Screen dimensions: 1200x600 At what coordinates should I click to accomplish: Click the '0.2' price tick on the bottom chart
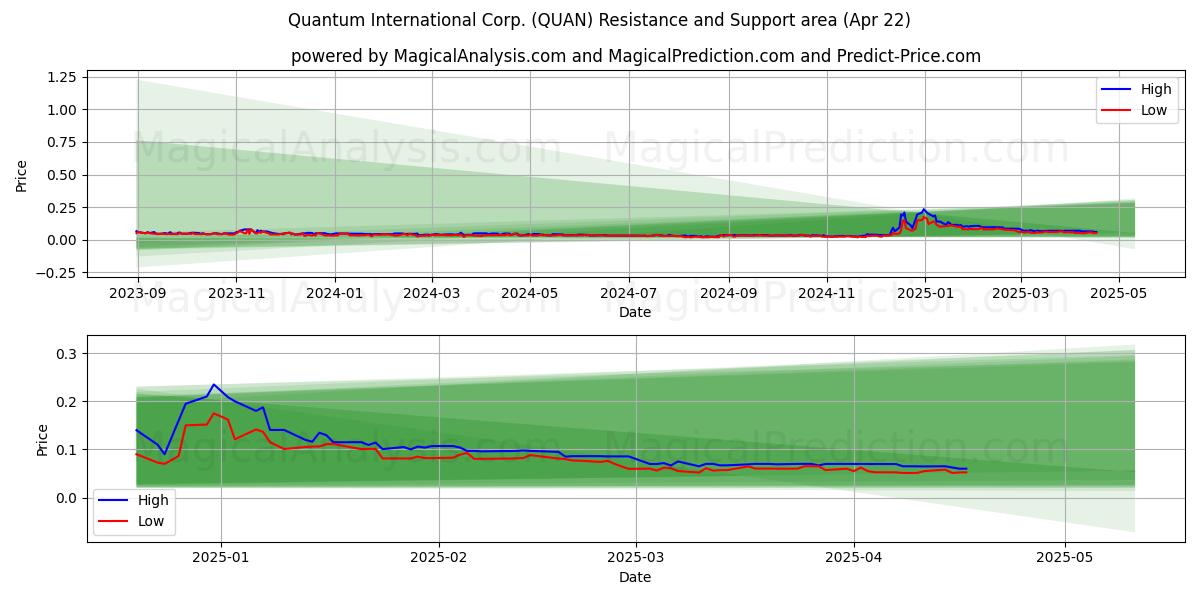coord(68,402)
